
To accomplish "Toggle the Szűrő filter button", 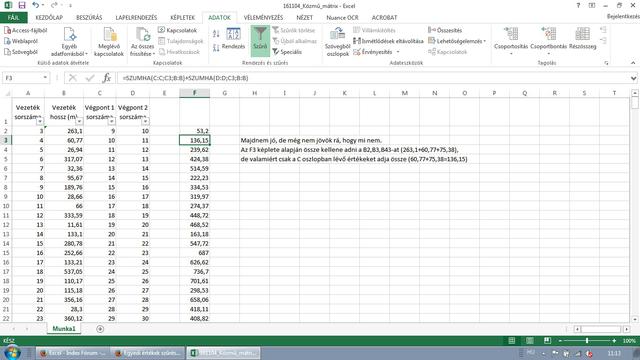I will [x=260, y=40].
